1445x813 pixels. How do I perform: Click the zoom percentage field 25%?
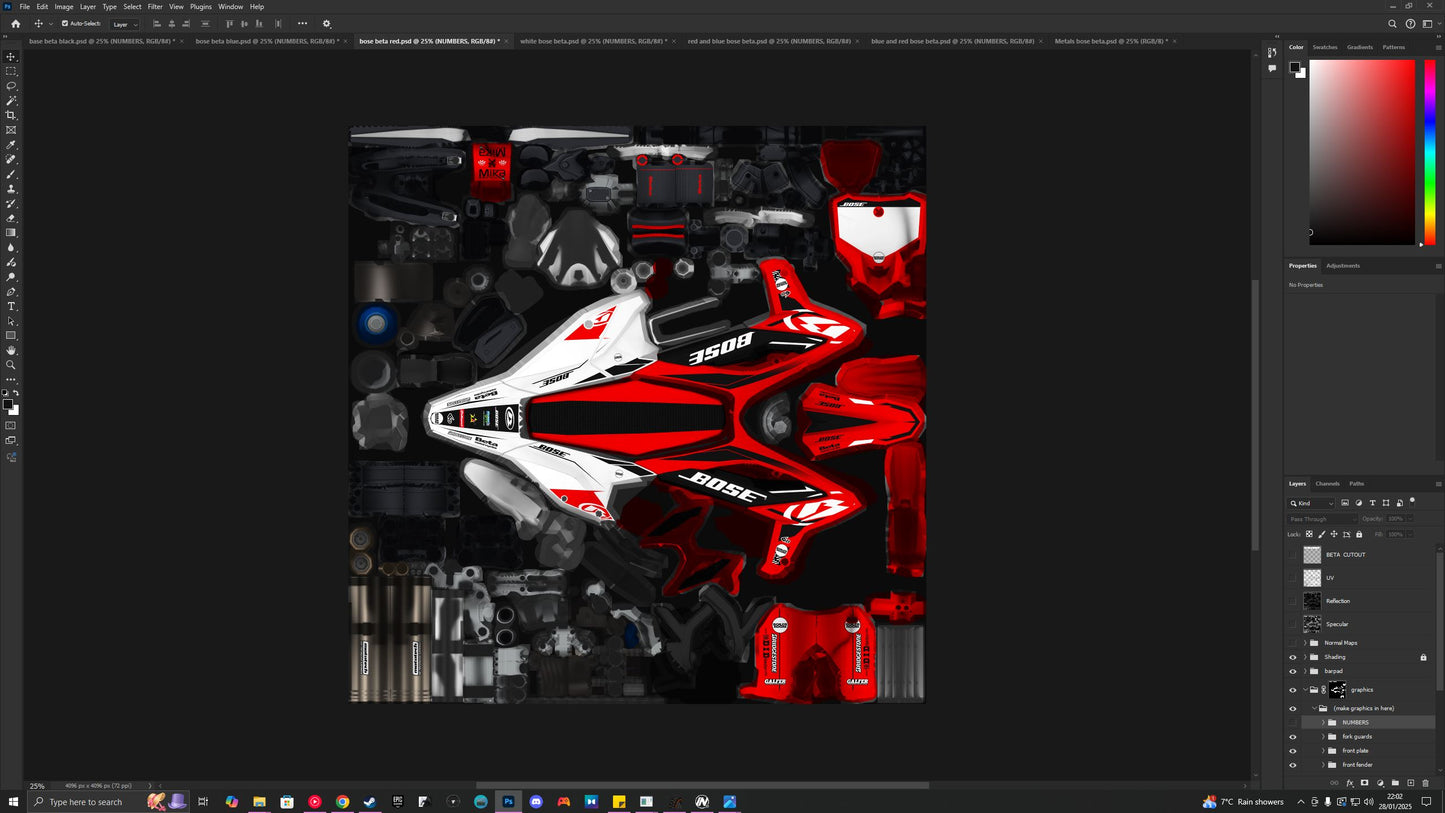coord(37,786)
